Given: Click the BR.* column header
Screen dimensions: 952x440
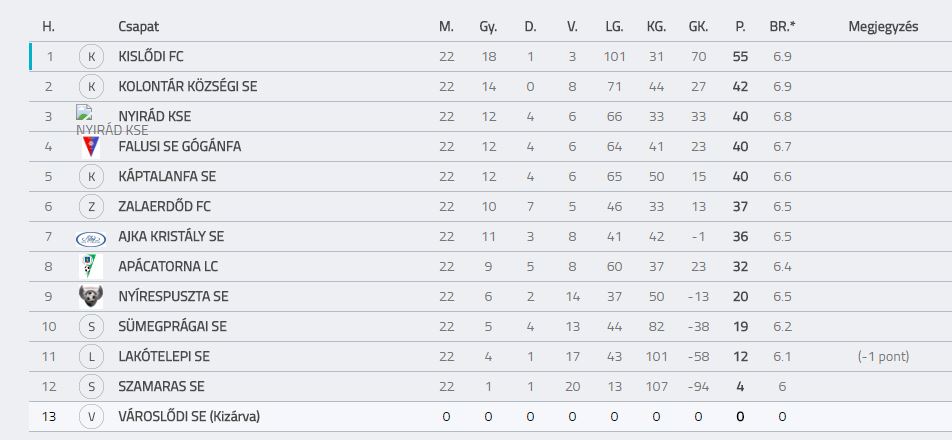Looking at the screenshot, I should 783,27.
